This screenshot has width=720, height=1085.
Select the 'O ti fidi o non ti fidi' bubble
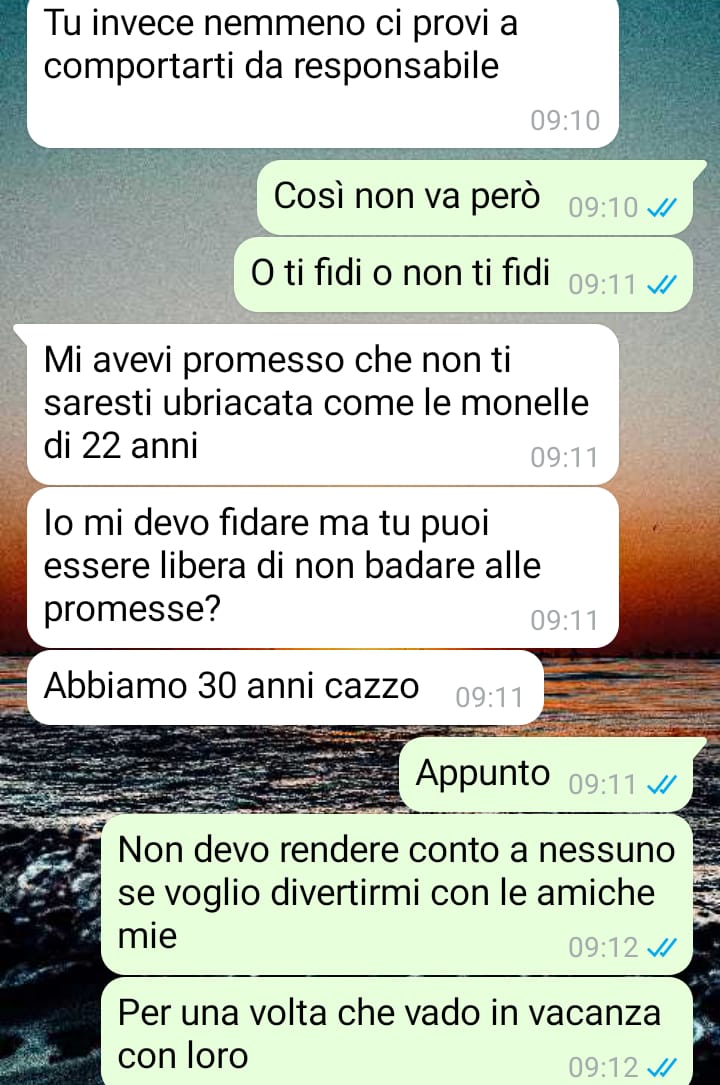[x=463, y=275]
